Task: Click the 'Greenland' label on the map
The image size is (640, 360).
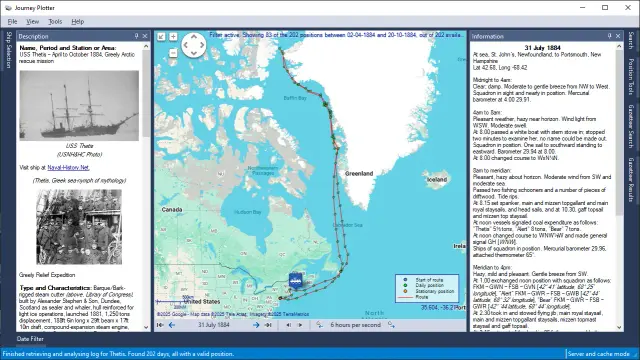Action: pos(359,173)
